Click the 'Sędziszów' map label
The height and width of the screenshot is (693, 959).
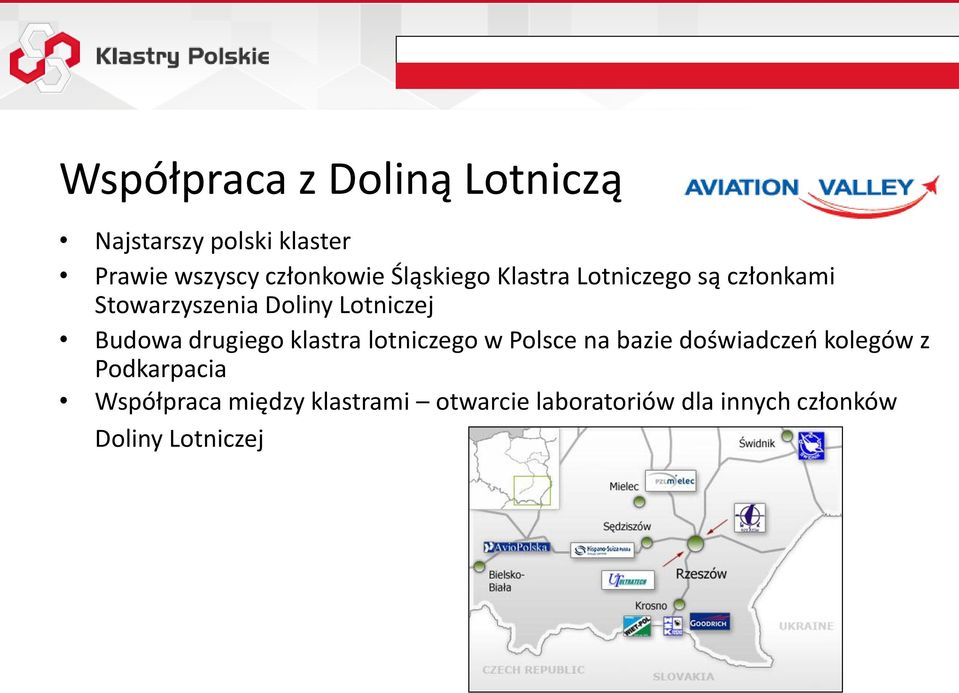pyautogui.click(x=627, y=526)
